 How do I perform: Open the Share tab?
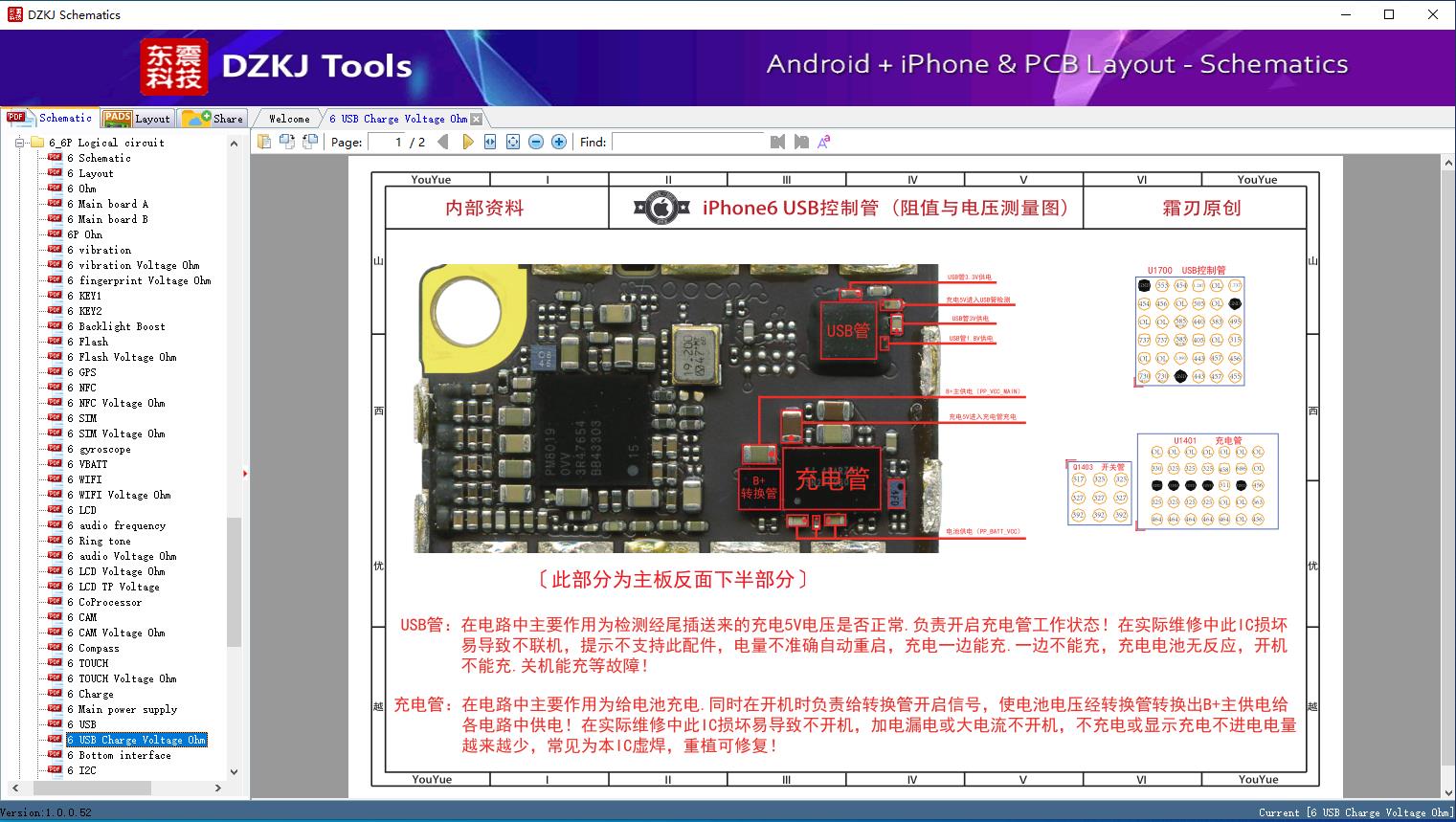[213, 119]
